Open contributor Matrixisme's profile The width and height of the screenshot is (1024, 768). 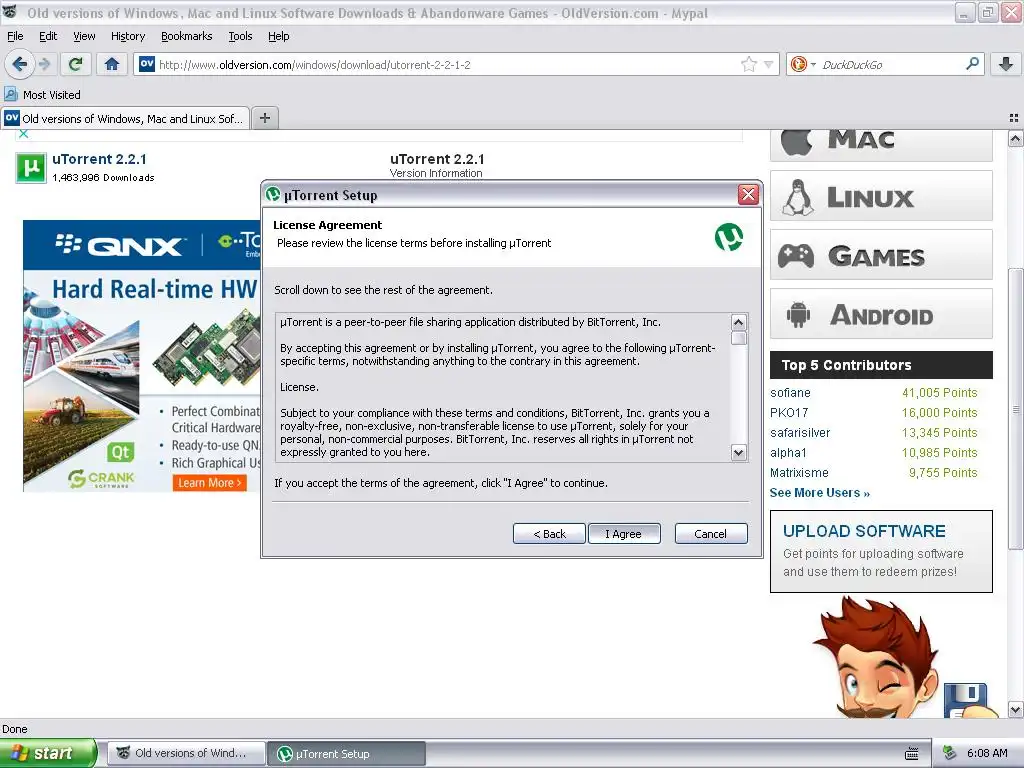click(799, 473)
